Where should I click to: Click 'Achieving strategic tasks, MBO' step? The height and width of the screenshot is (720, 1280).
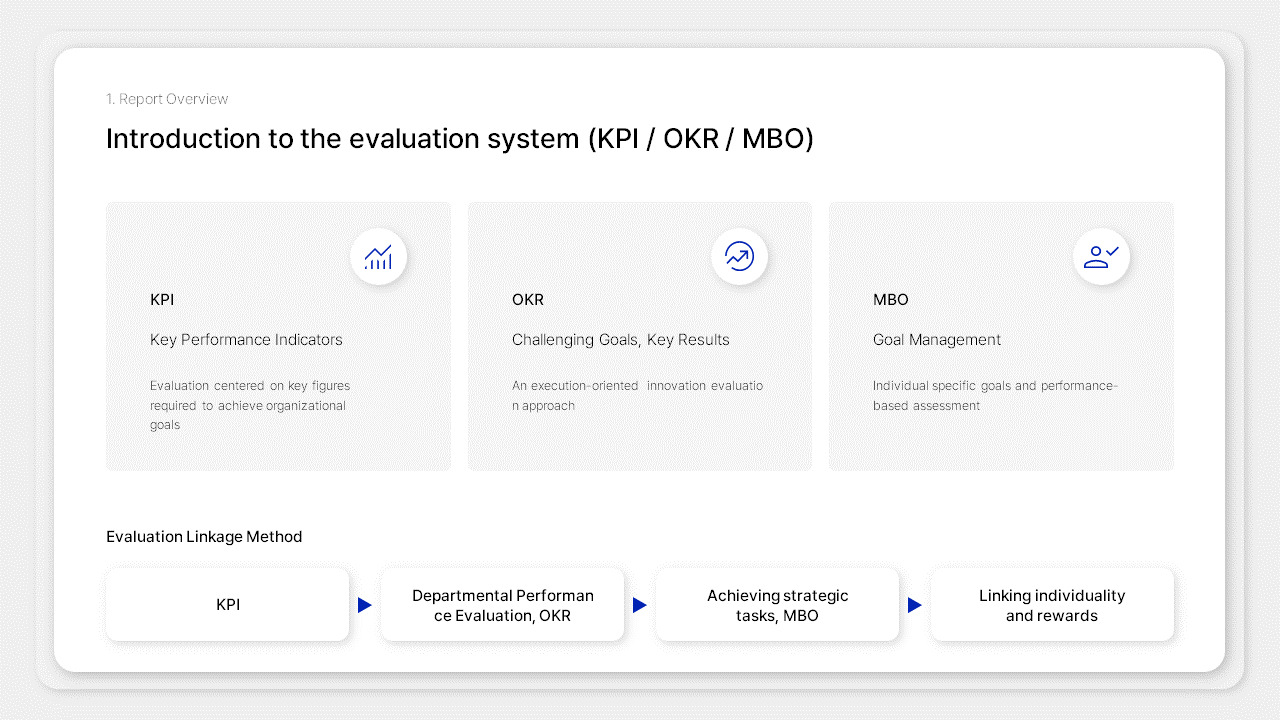click(x=777, y=604)
